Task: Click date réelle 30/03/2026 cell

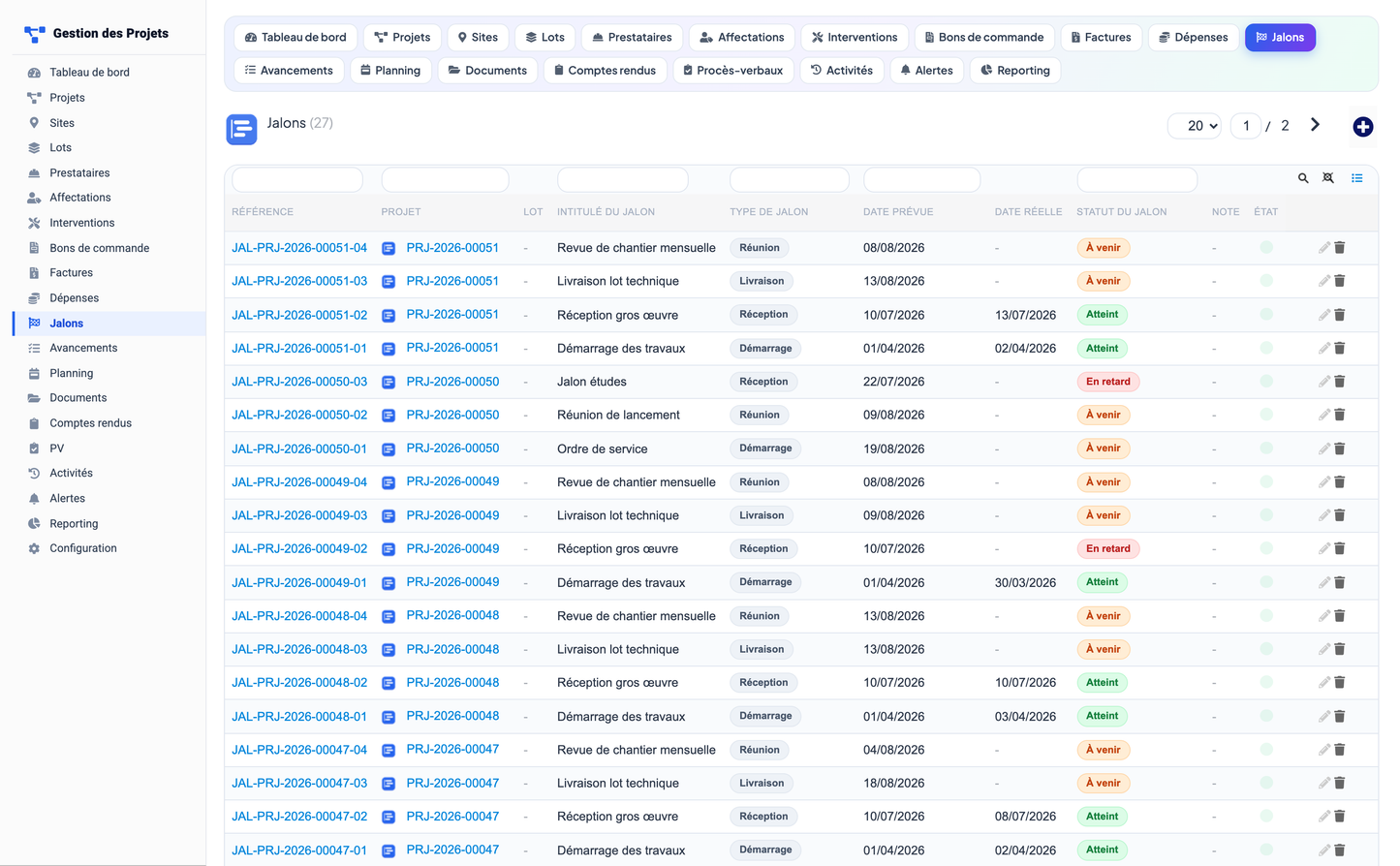Action: [x=1025, y=583]
